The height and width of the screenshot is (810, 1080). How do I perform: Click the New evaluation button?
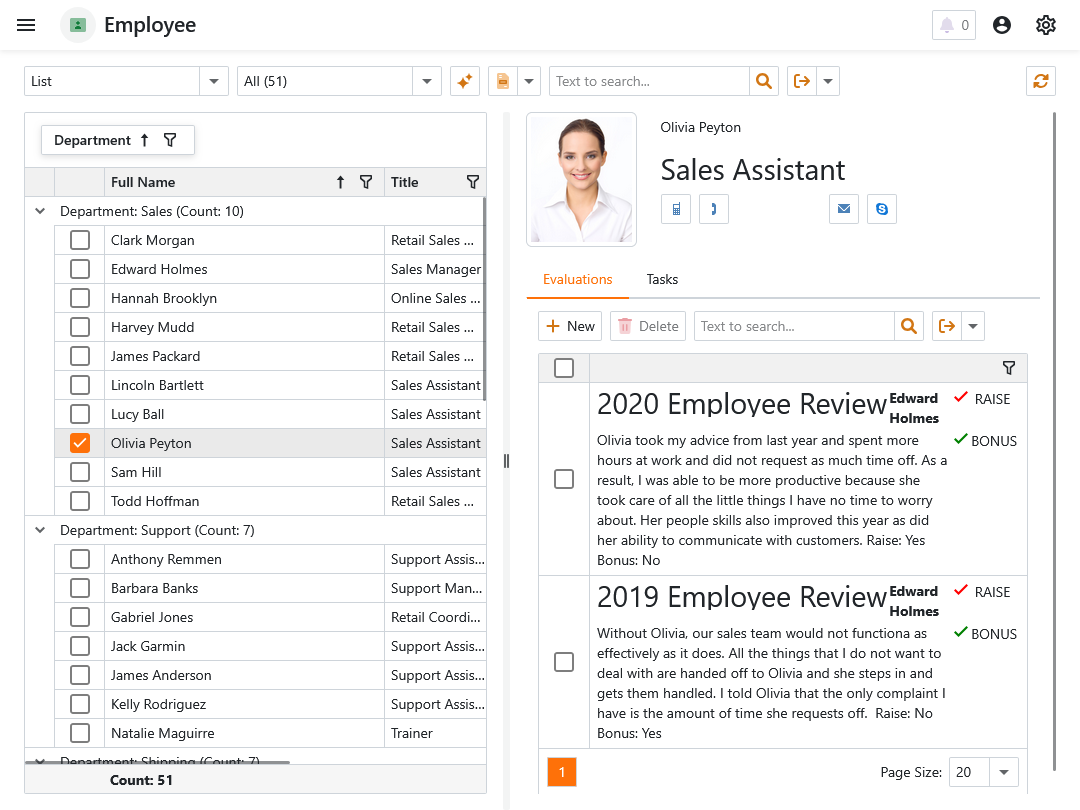[570, 326]
